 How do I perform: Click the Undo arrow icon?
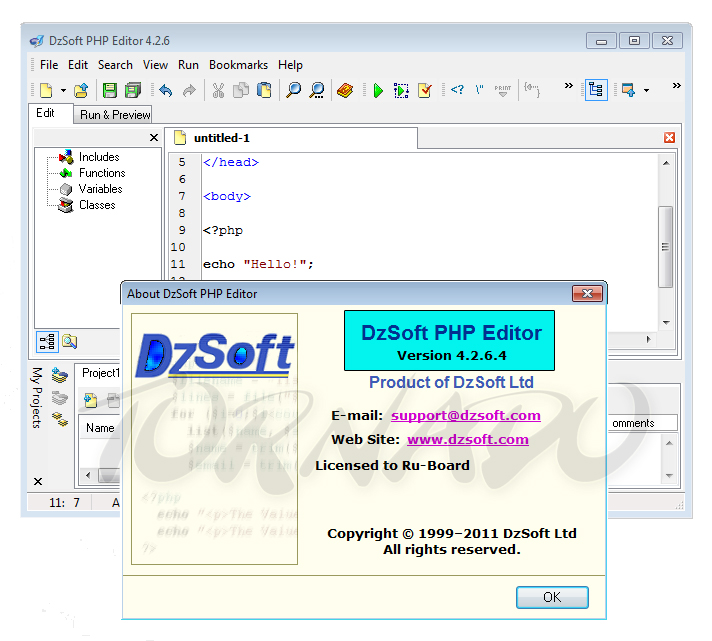166,90
